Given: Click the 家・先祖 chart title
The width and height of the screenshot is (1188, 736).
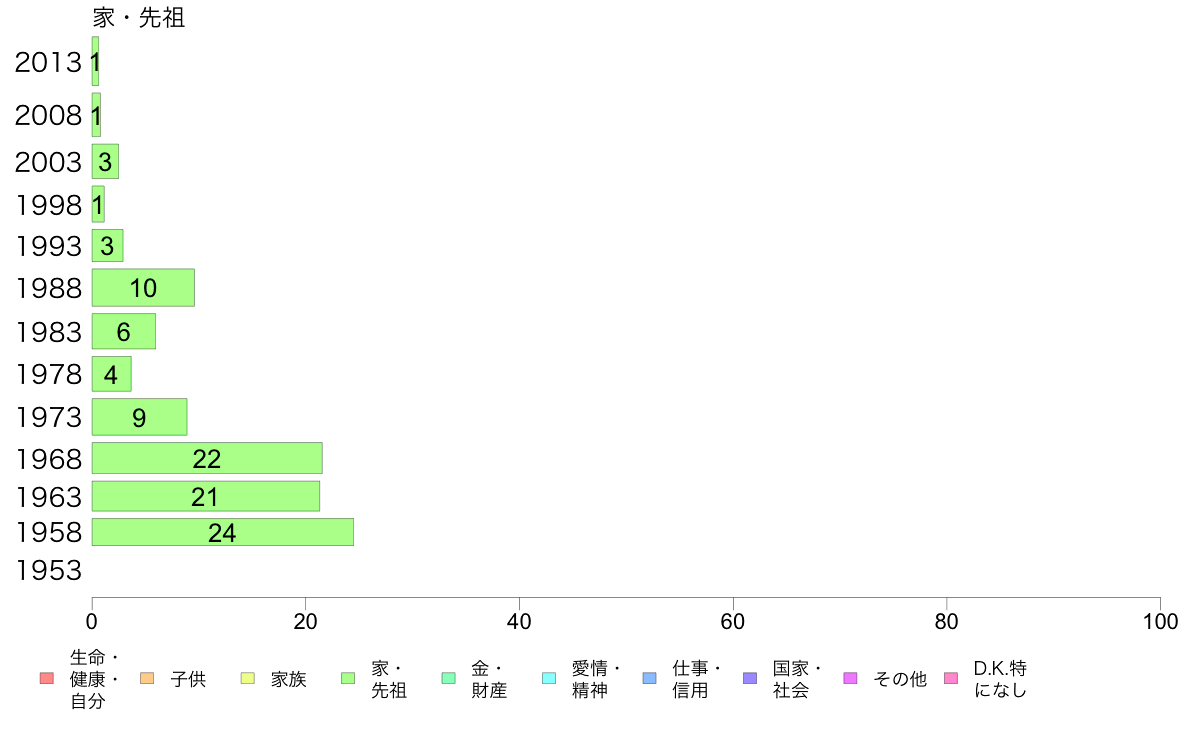Looking at the screenshot, I should click(139, 17).
